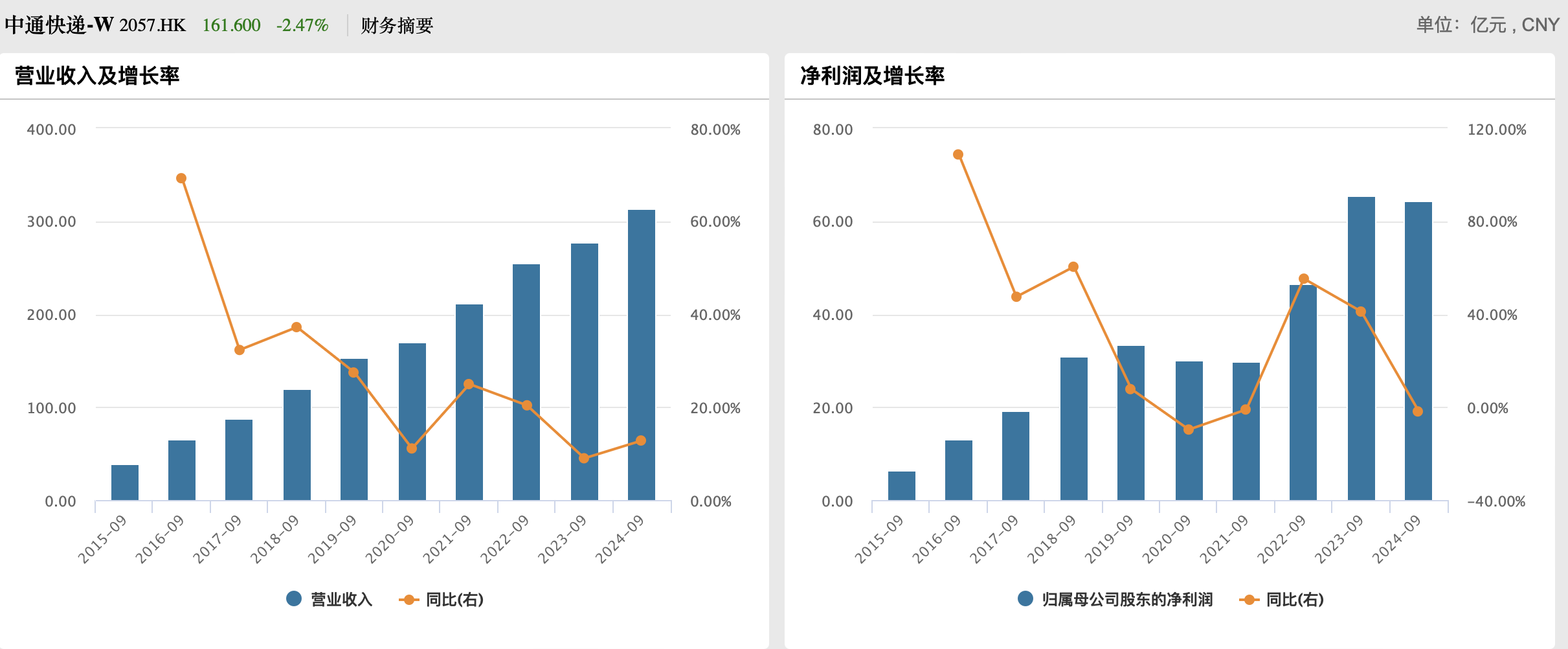
Task: Click the 2016-09 revenue growth data point
Action: (x=181, y=178)
